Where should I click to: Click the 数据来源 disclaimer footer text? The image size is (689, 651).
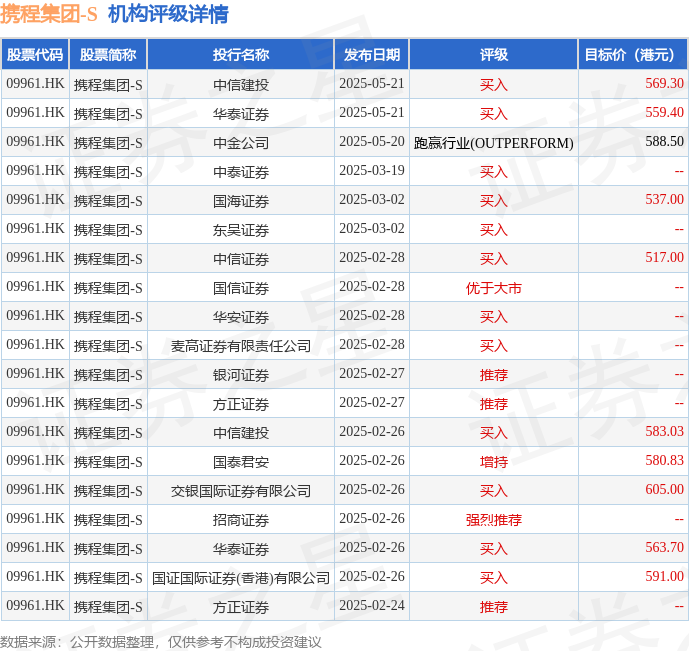coord(161,642)
